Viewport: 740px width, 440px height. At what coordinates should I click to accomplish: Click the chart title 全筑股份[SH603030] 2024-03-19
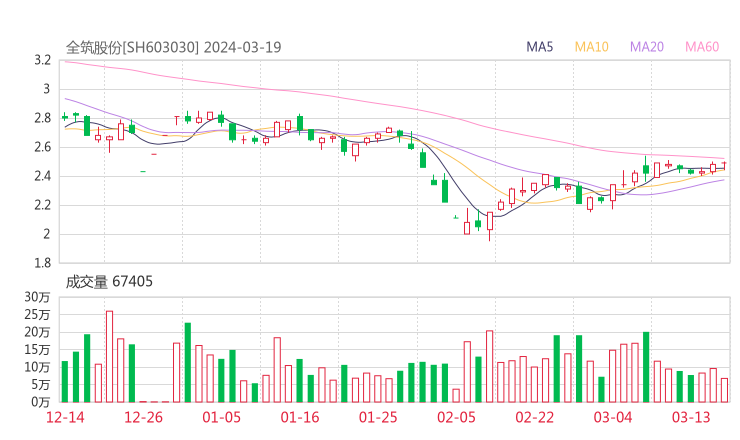(x=173, y=47)
